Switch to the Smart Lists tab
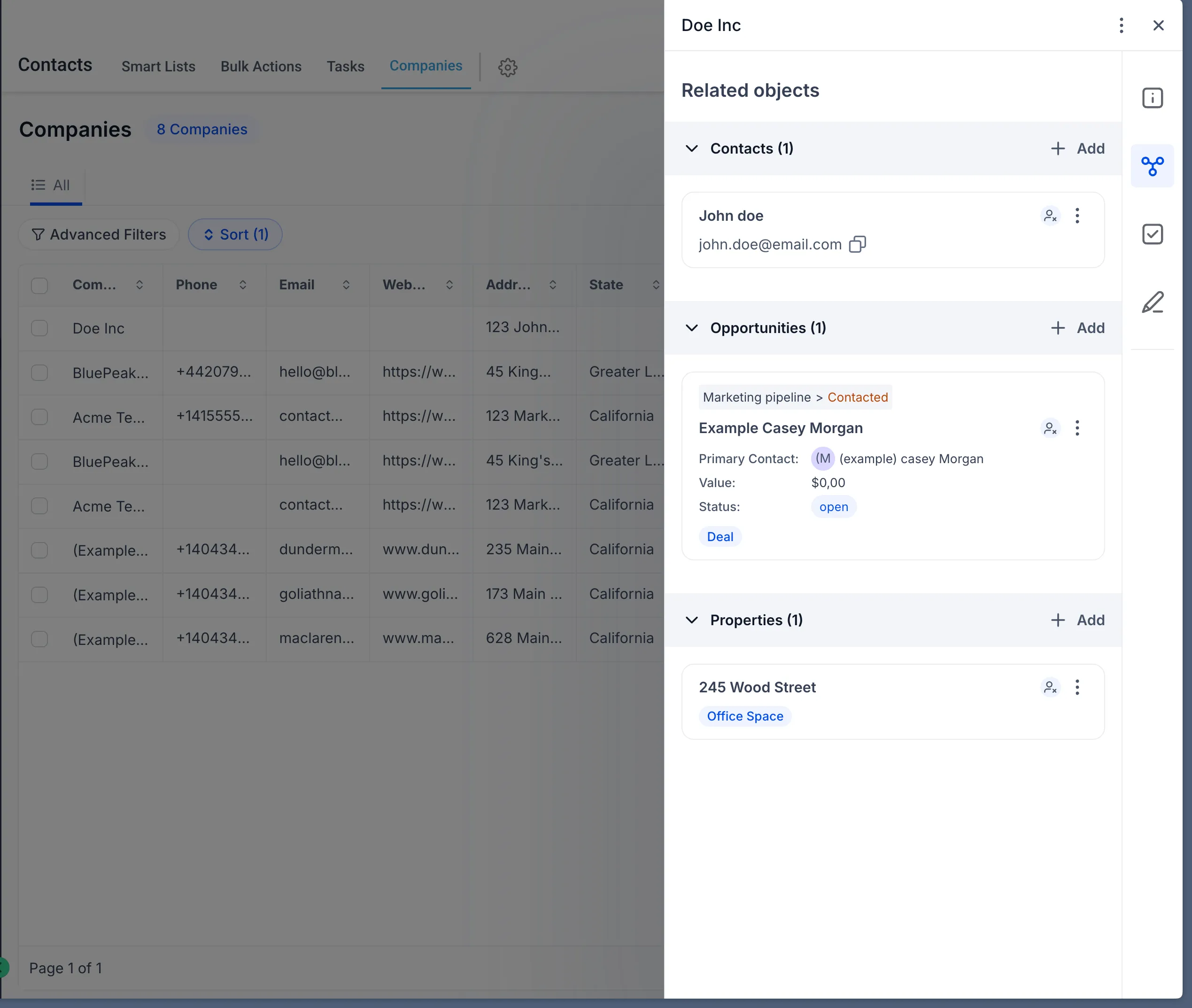 click(158, 66)
